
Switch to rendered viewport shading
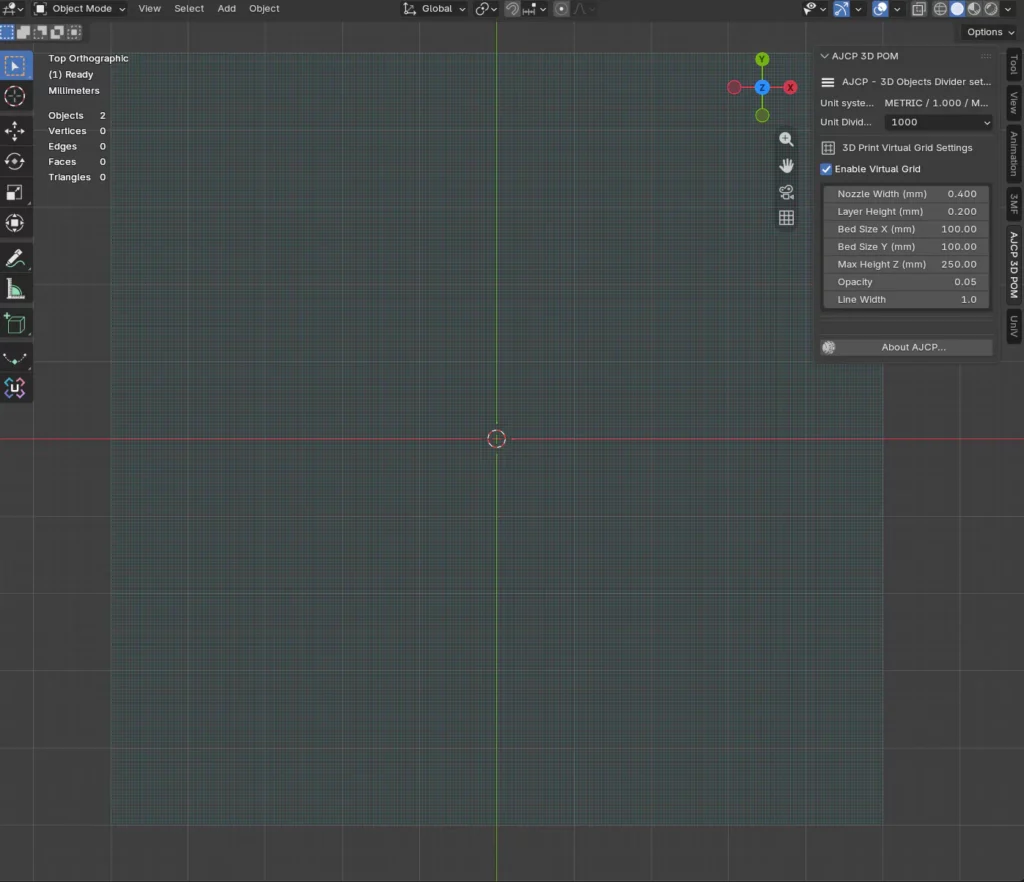coord(991,8)
